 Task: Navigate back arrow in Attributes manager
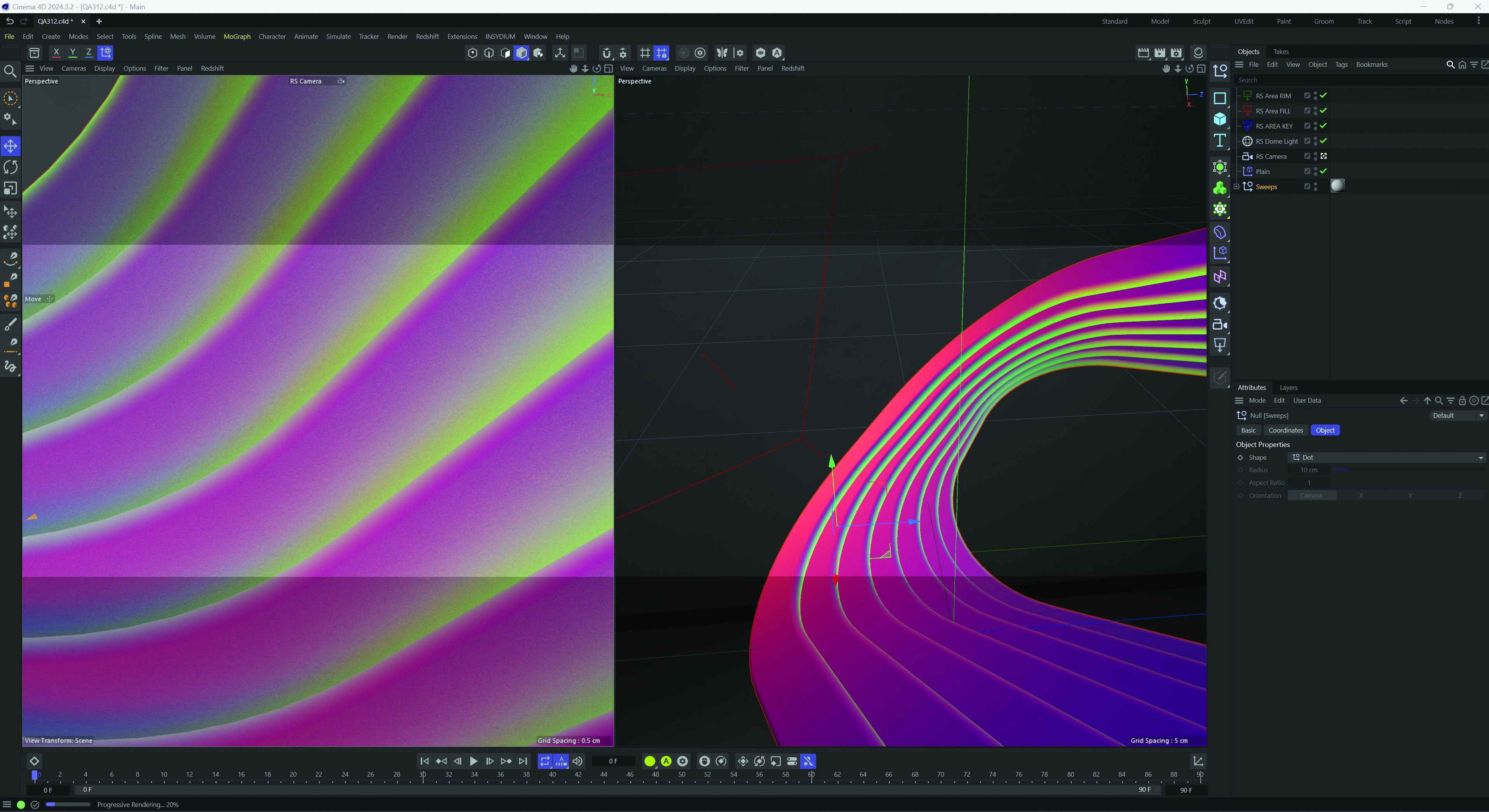(x=1404, y=400)
